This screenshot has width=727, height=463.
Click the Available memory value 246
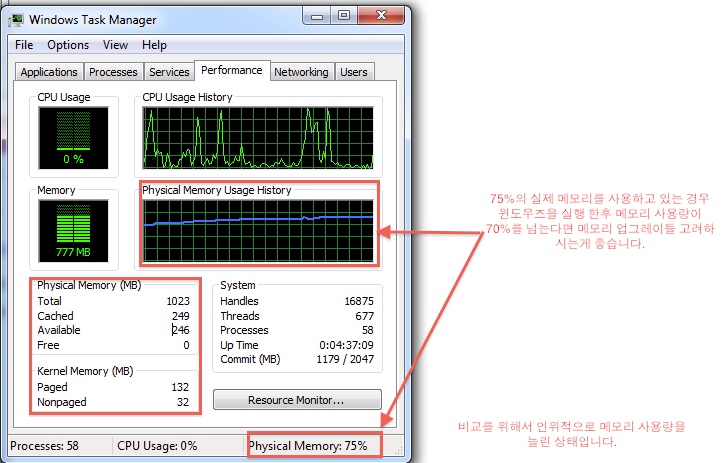[180, 330]
